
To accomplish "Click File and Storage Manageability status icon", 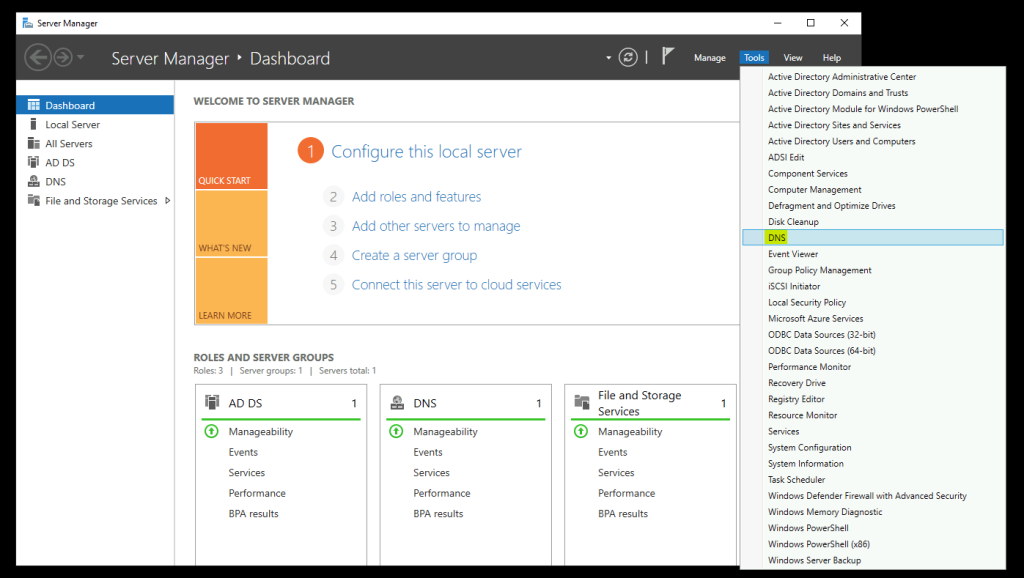I will tap(581, 431).
